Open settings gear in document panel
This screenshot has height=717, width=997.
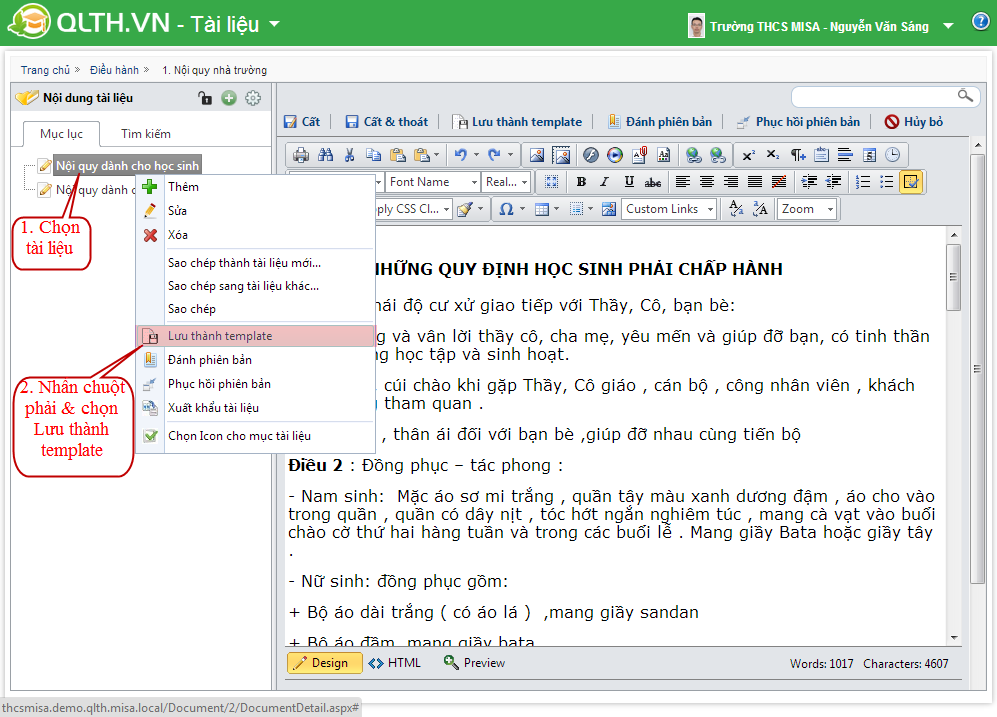pos(253,98)
